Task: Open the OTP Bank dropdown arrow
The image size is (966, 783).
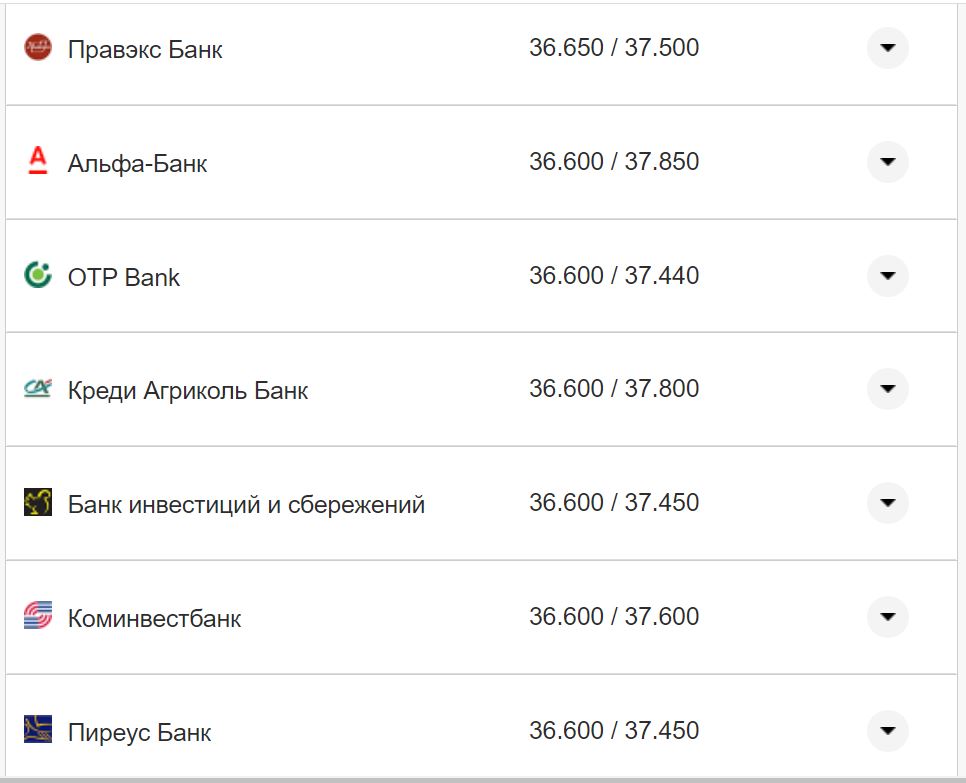Action: point(887,275)
